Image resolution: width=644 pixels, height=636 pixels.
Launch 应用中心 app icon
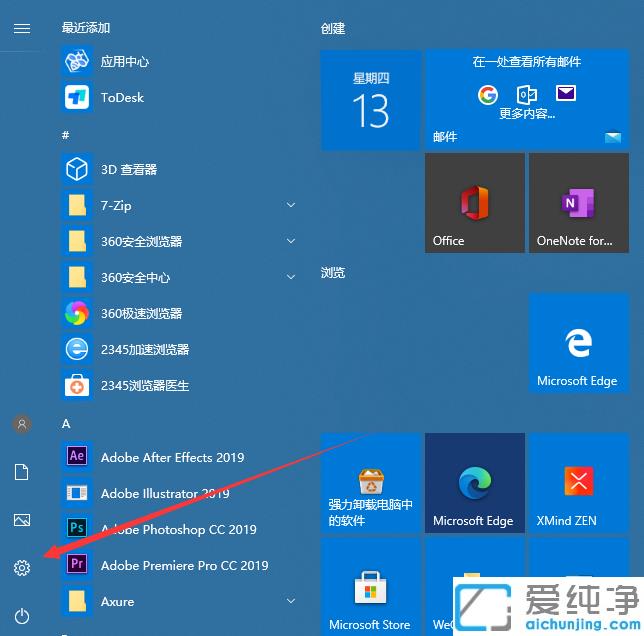point(77,61)
